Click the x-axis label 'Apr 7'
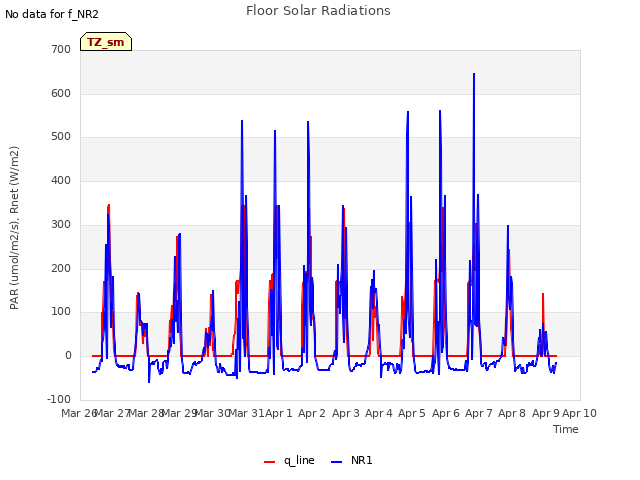 click(x=479, y=413)
